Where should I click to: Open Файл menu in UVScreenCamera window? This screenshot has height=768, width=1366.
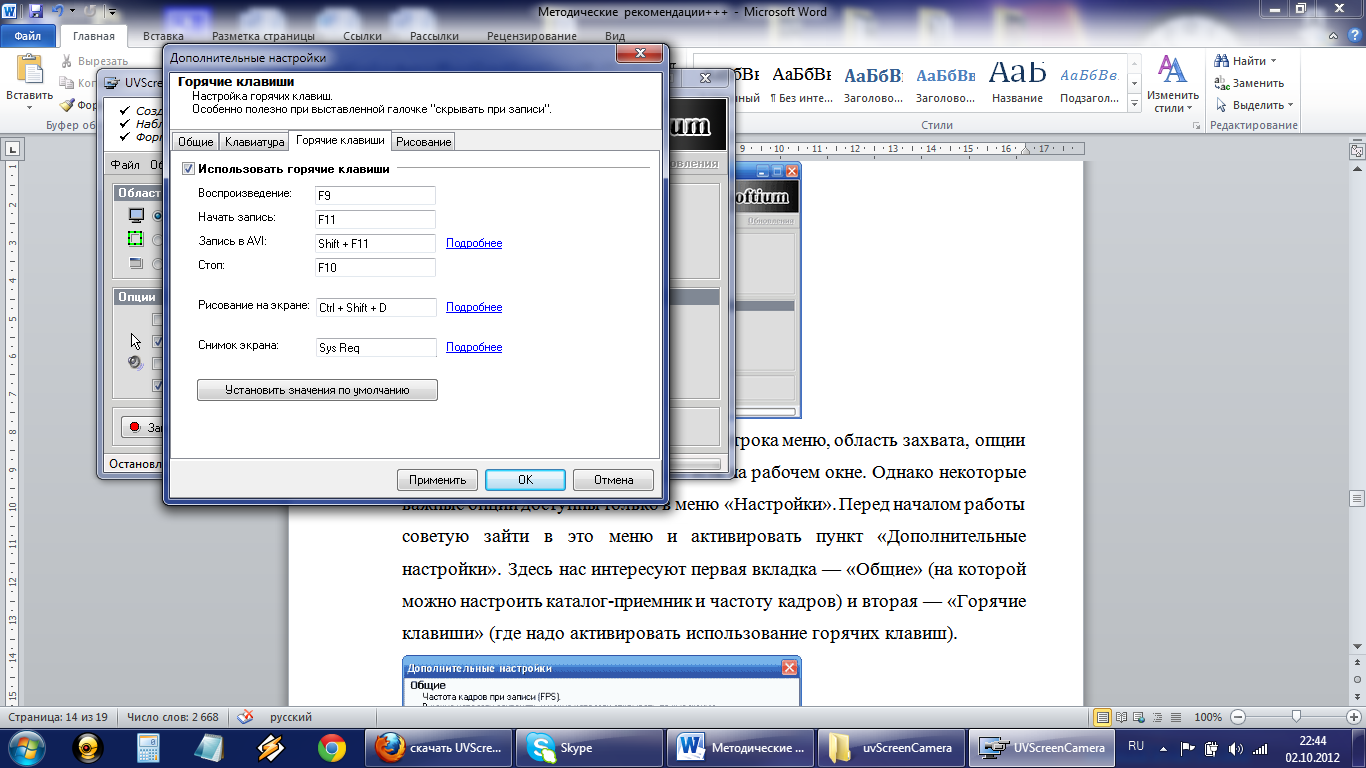125,165
